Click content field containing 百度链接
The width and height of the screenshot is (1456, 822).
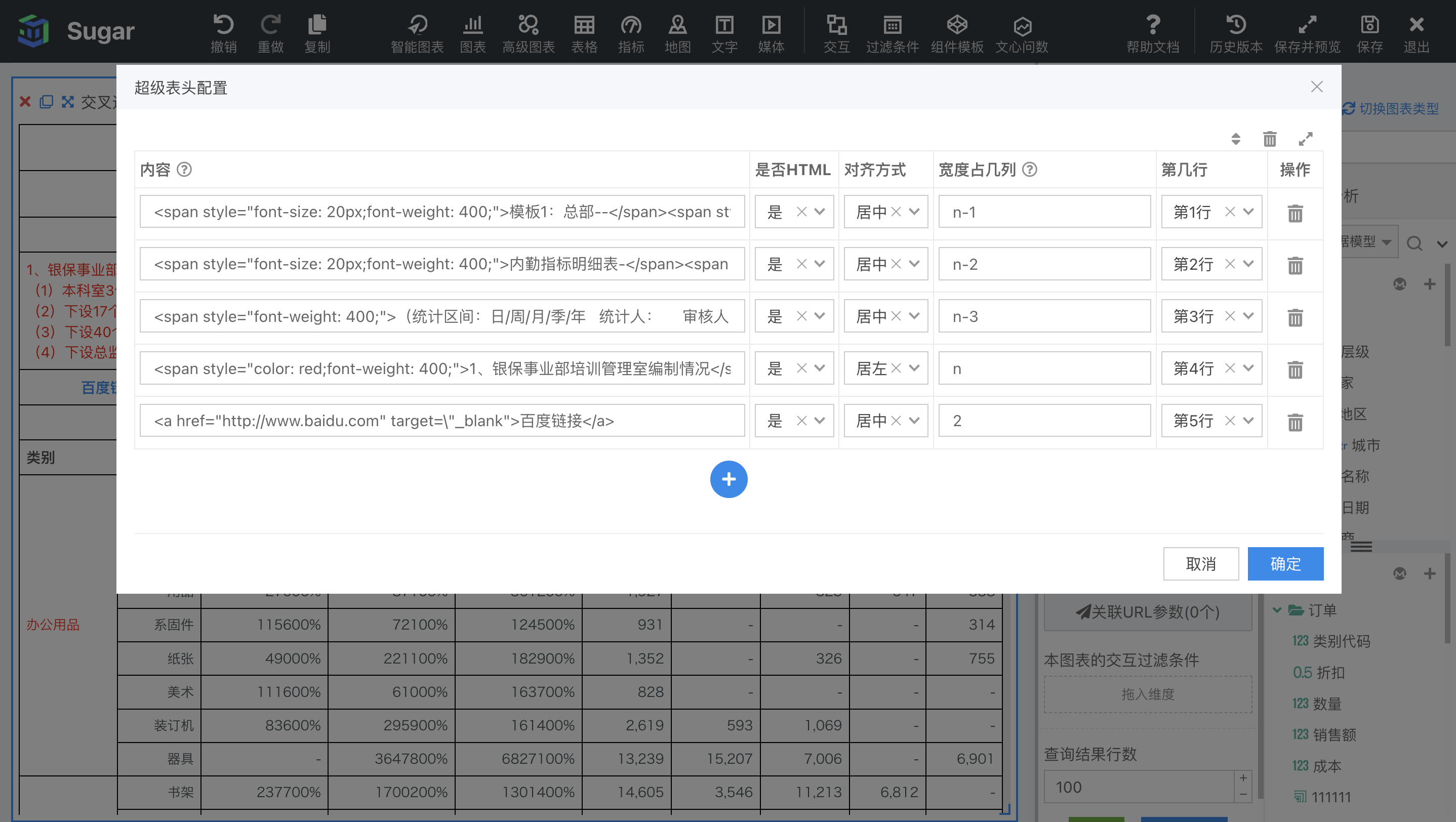pyautogui.click(x=442, y=421)
